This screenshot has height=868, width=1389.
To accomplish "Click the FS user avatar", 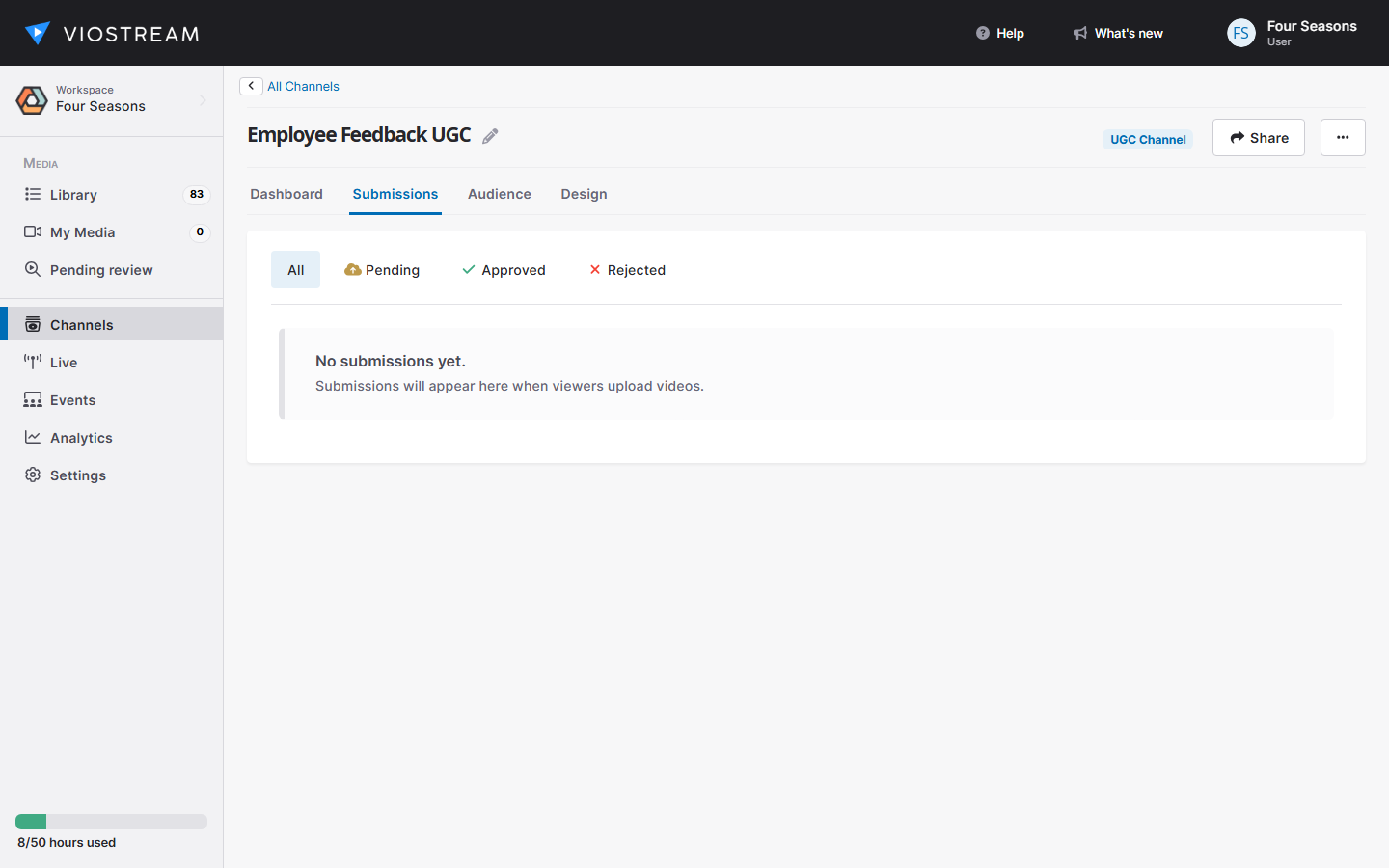I will tap(1240, 33).
